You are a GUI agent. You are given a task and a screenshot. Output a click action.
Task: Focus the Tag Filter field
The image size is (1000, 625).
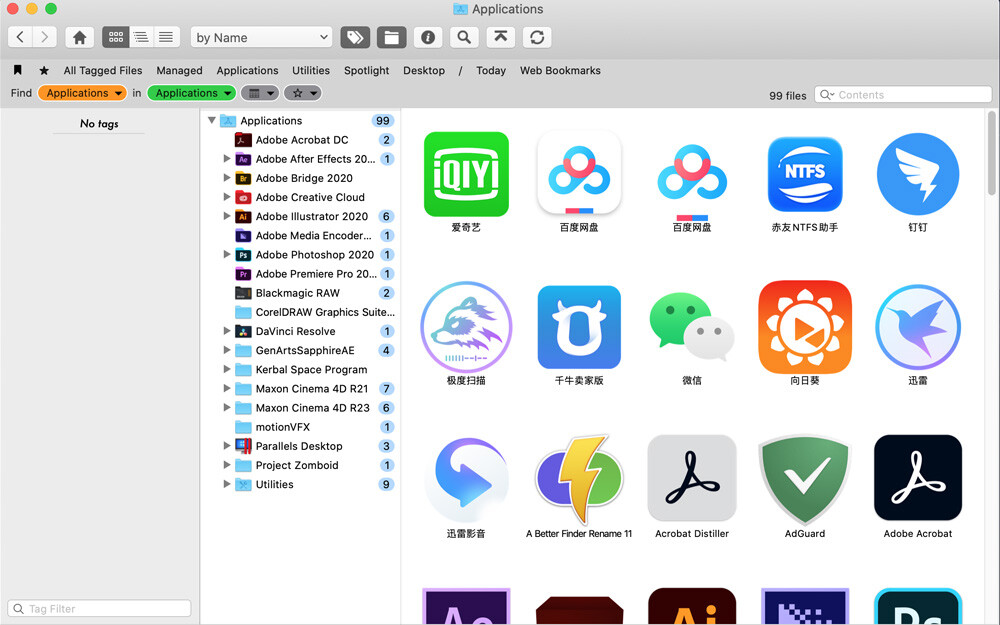click(99, 608)
